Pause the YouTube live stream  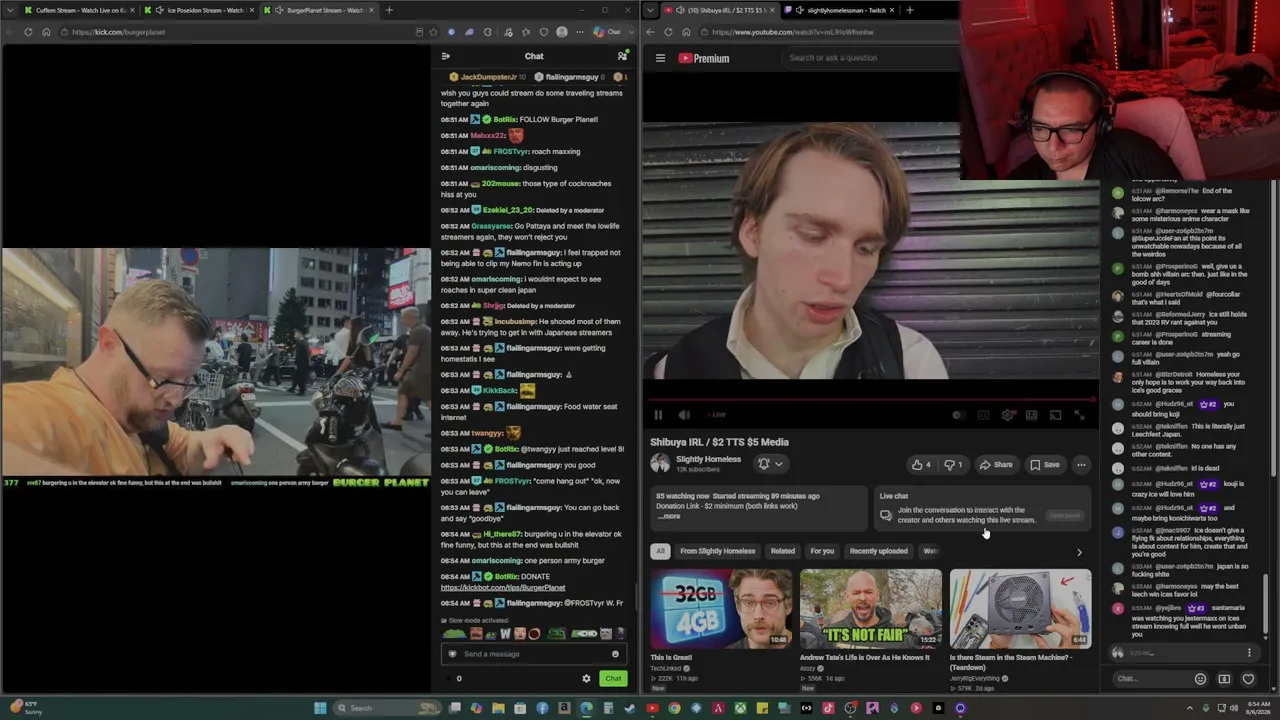pos(658,415)
